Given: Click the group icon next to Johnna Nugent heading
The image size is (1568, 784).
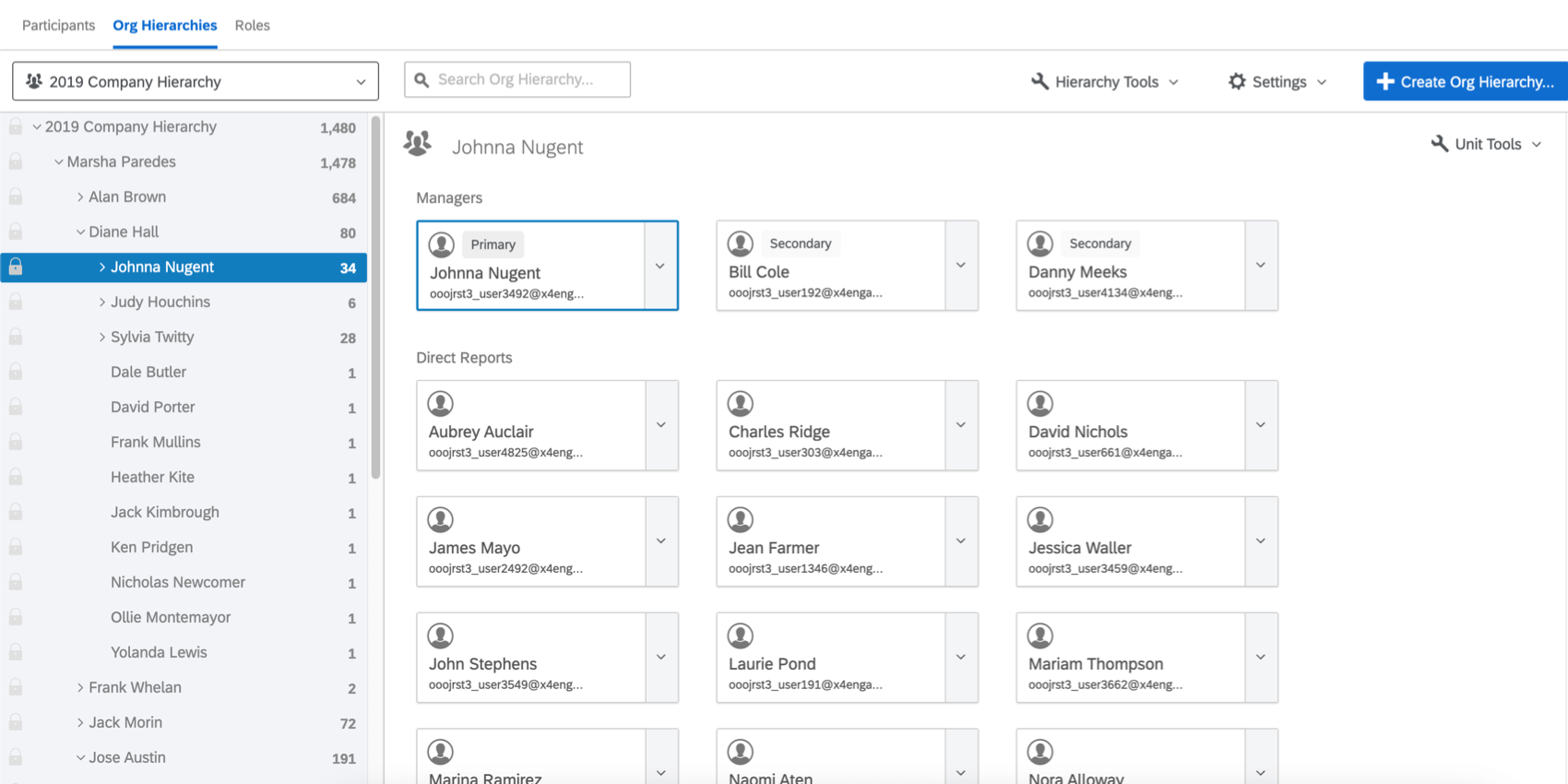Looking at the screenshot, I should pyautogui.click(x=418, y=143).
